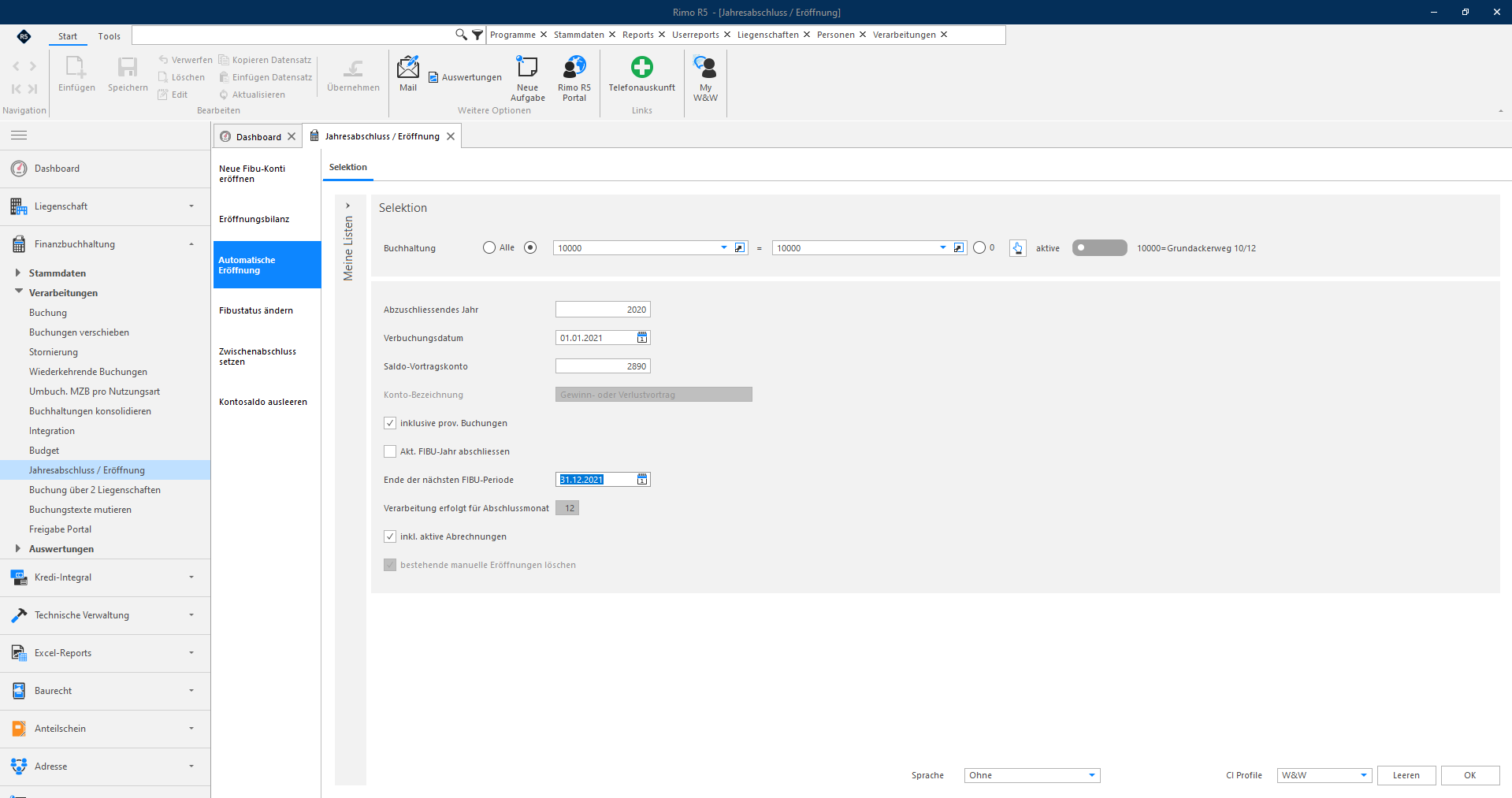
Task: Click the Mail icon in the ribbon
Action: point(408,68)
